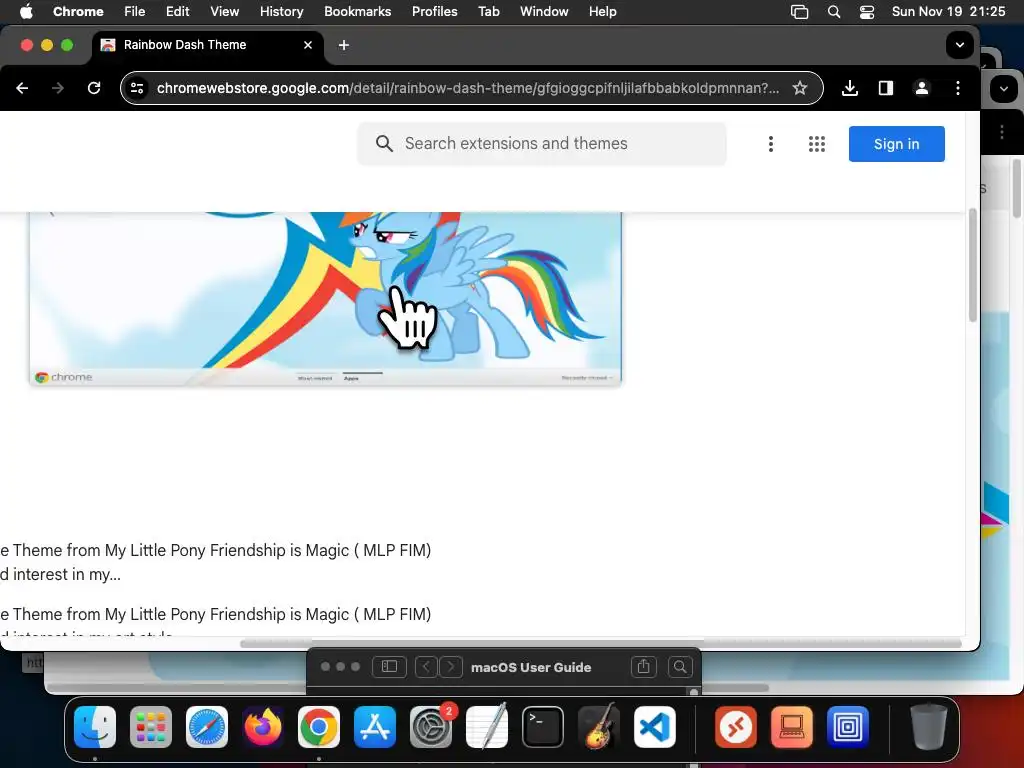The image size is (1024, 768).
Task: Reload the Rainbow Dash Theme page
Action: (94, 88)
